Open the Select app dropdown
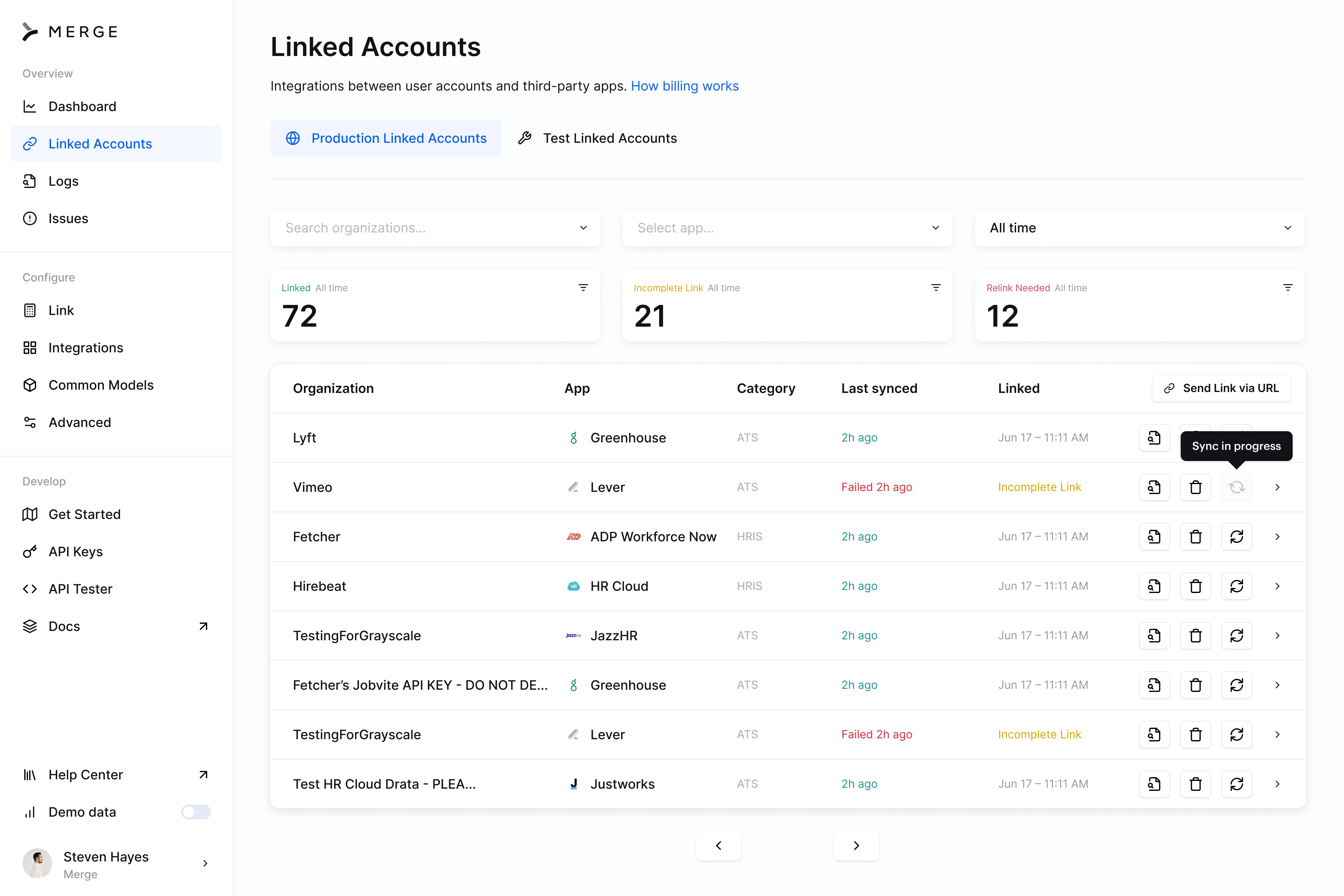The image size is (1344, 896). [x=787, y=228]
